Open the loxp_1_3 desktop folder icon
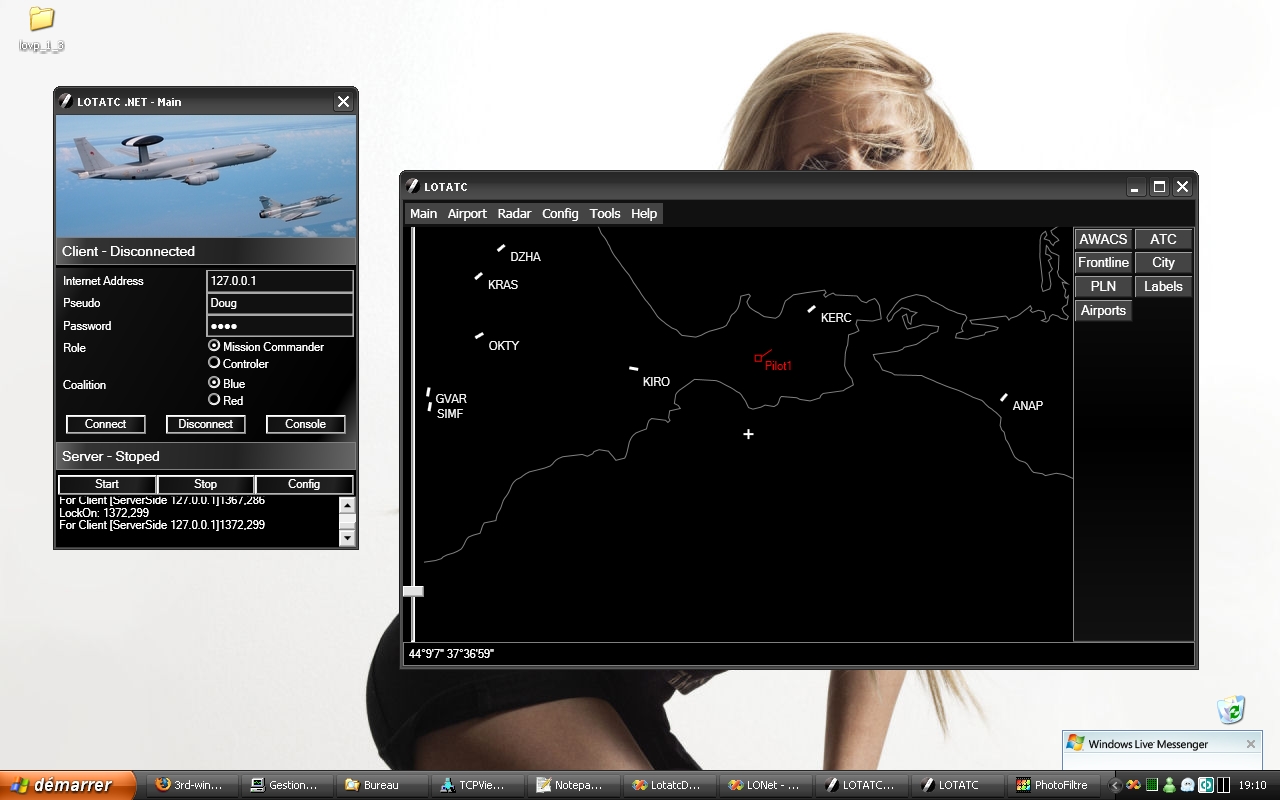 [x=41, y=20]
